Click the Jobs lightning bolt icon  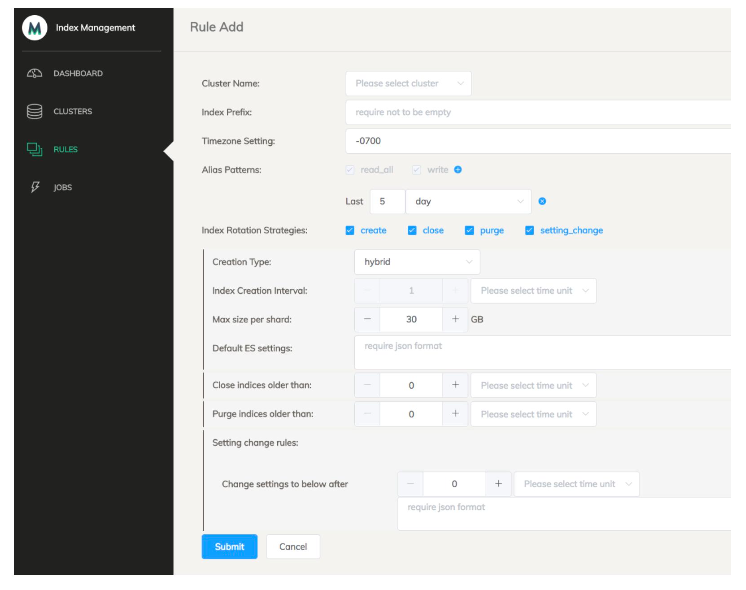click(x=34, y=187)
